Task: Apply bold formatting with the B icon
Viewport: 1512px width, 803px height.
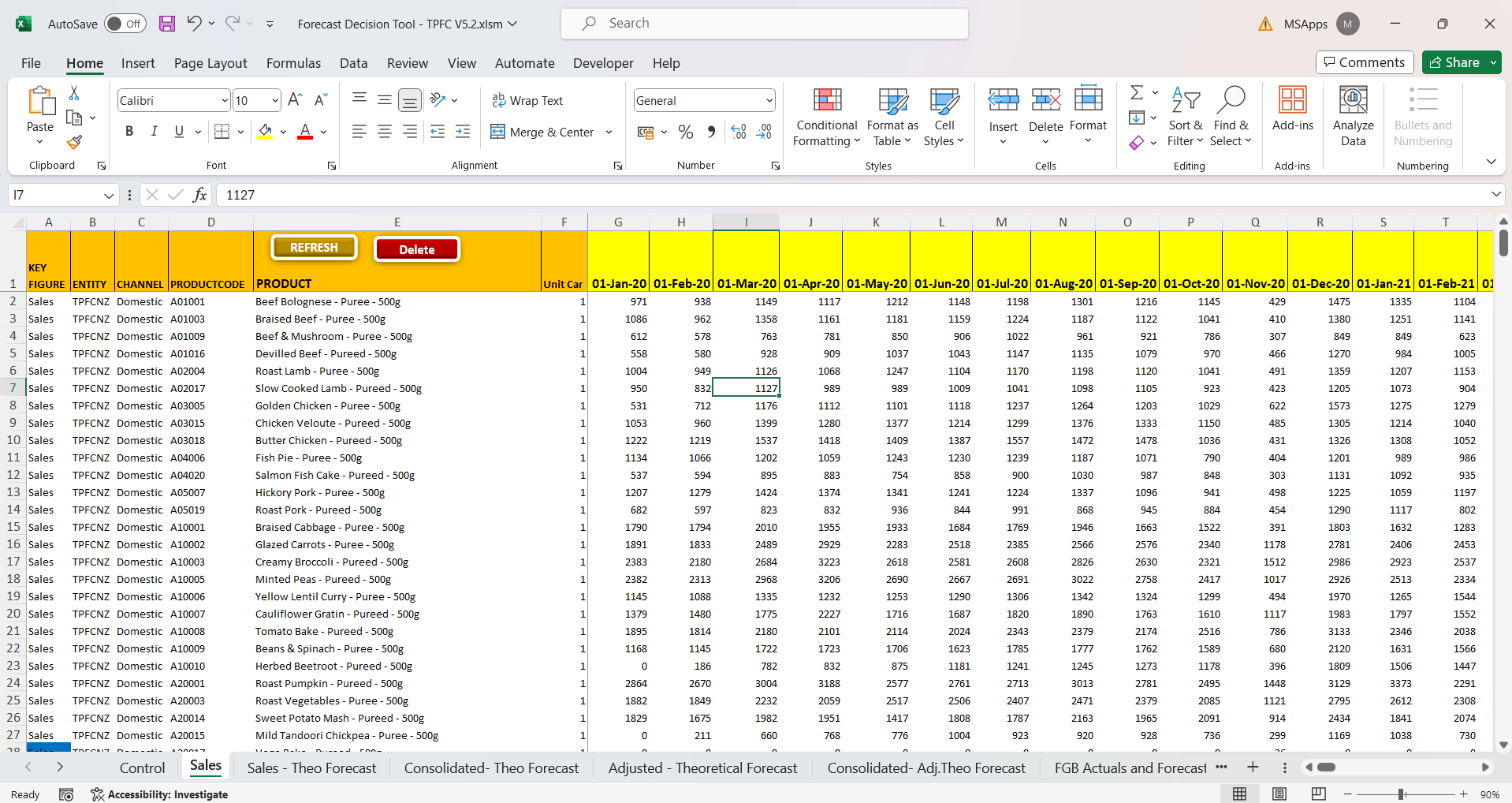Action: [x=129, y=132]
